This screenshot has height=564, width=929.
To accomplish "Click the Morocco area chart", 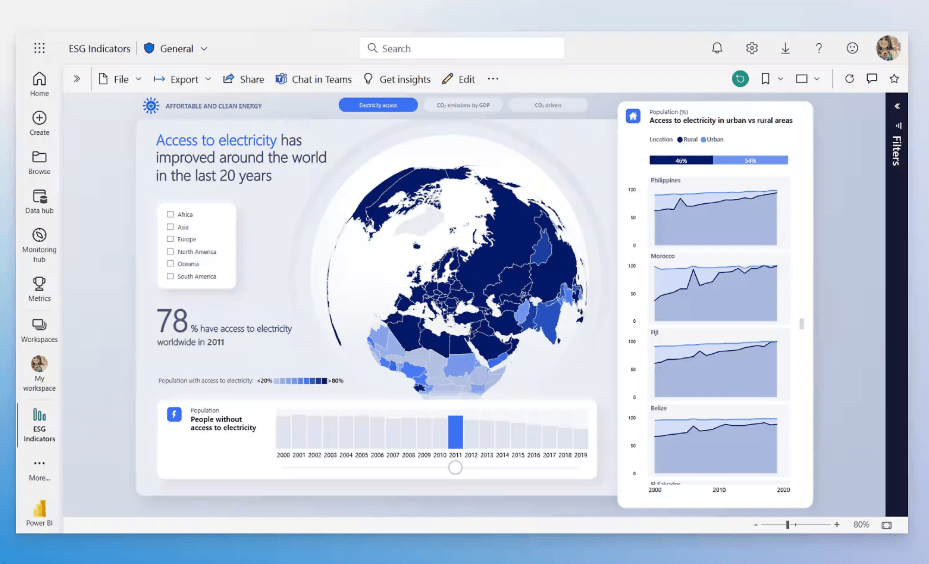I will point(715,293).
